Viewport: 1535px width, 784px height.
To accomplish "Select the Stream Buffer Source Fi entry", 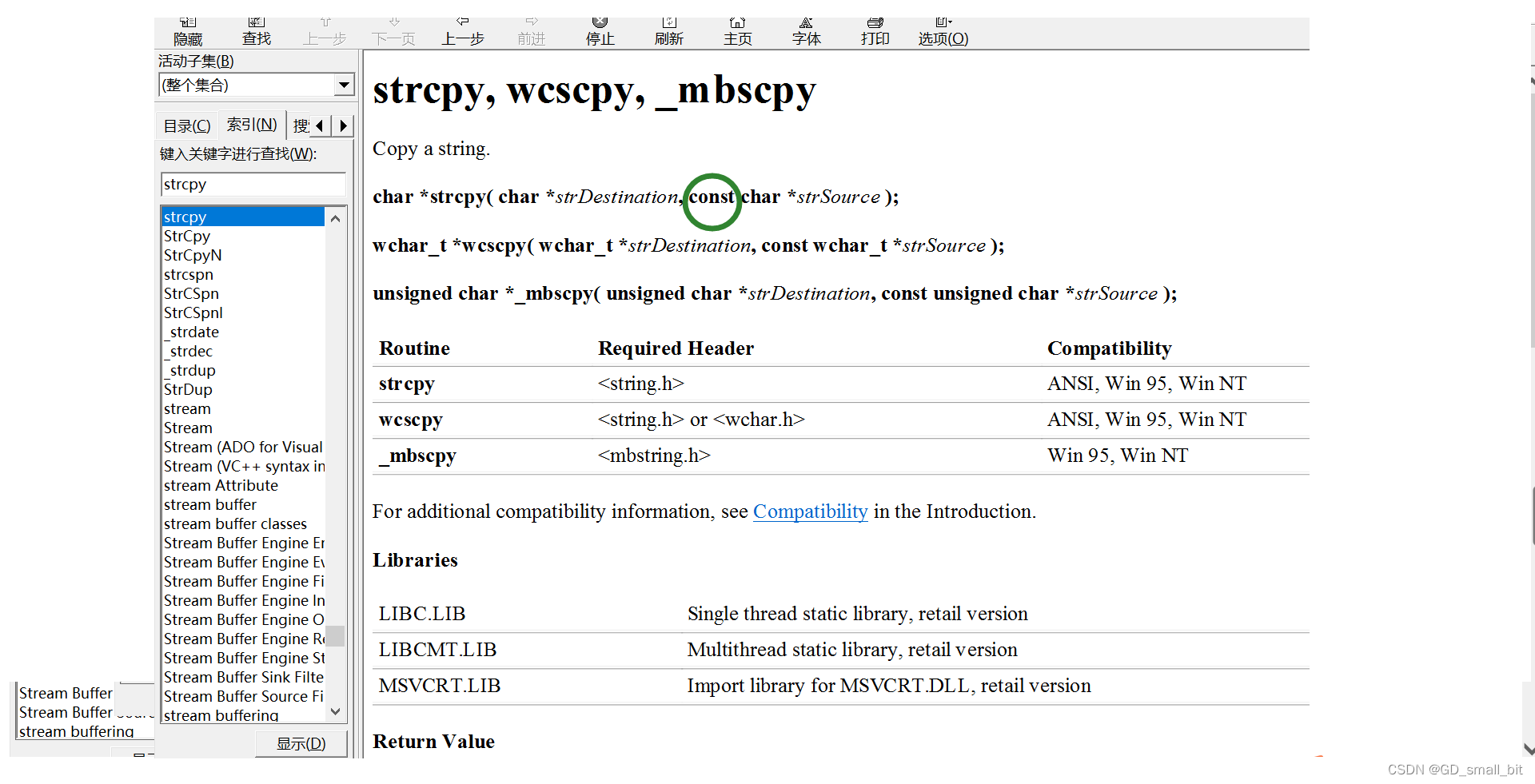I will tap(244, 696).
